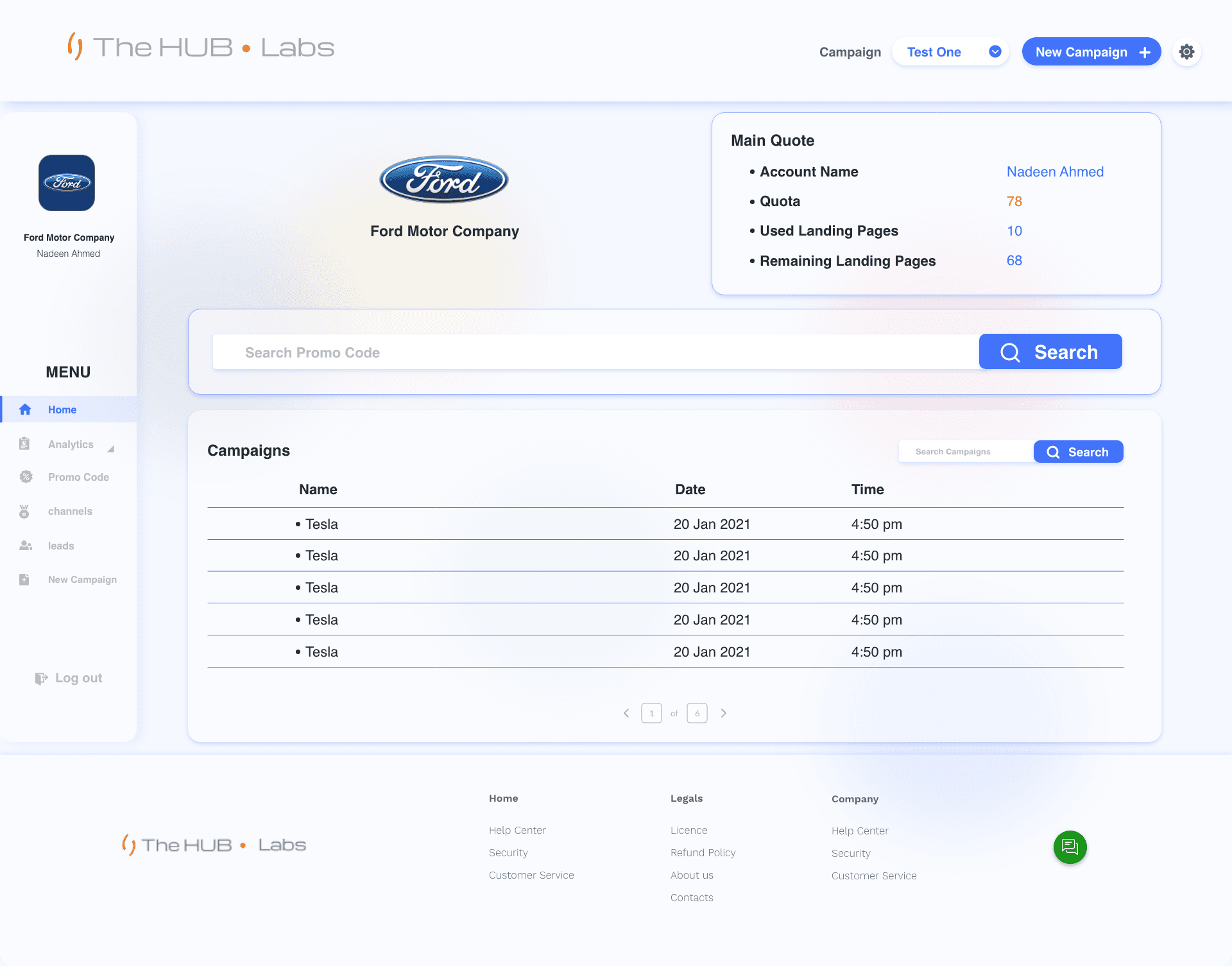The width and height of the screenshot is (1232, 966).
Task: Click the green chat support icon
Action: (1070, 847)
